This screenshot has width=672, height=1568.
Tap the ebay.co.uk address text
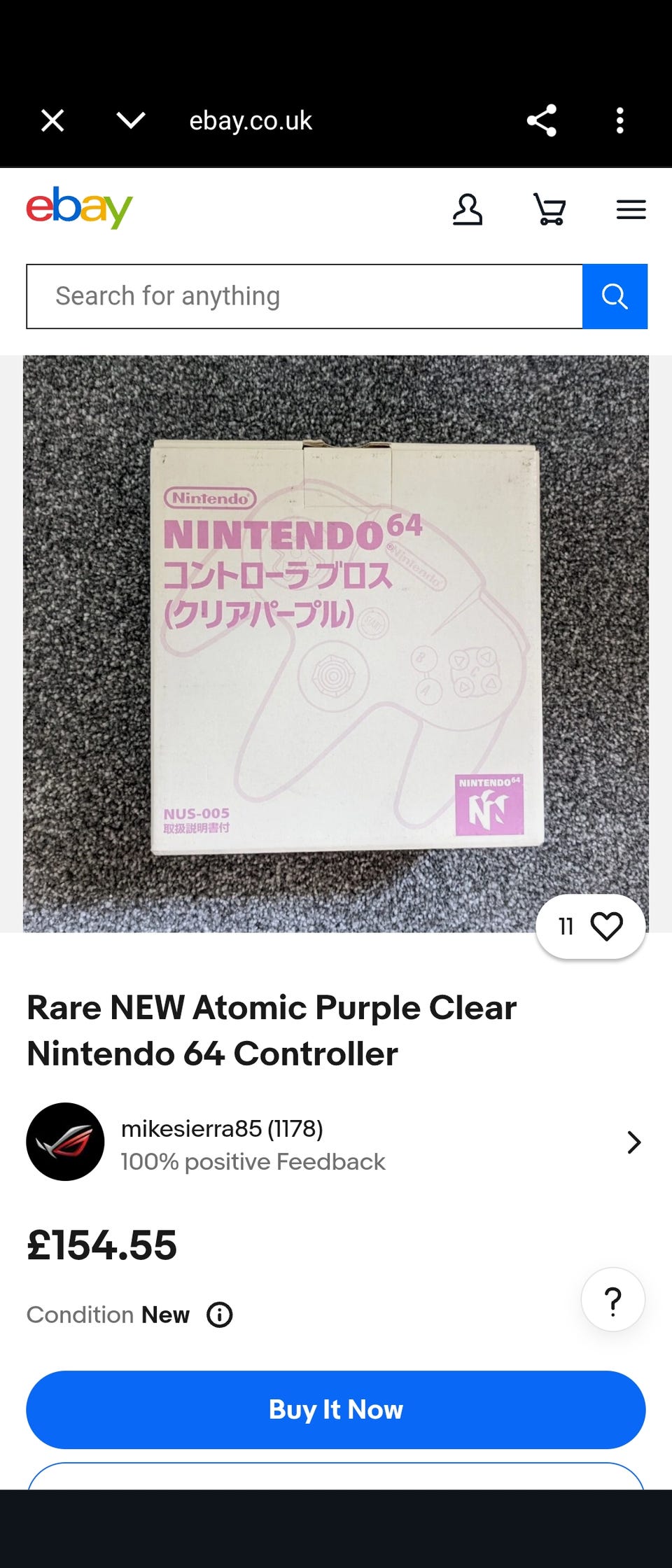point(251,120)
